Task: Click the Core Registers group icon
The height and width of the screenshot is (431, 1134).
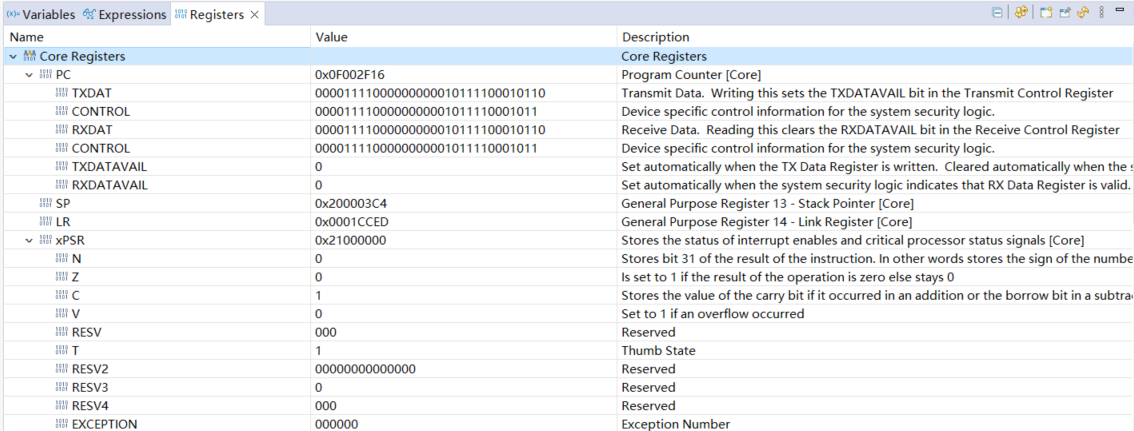Action: 29,57
